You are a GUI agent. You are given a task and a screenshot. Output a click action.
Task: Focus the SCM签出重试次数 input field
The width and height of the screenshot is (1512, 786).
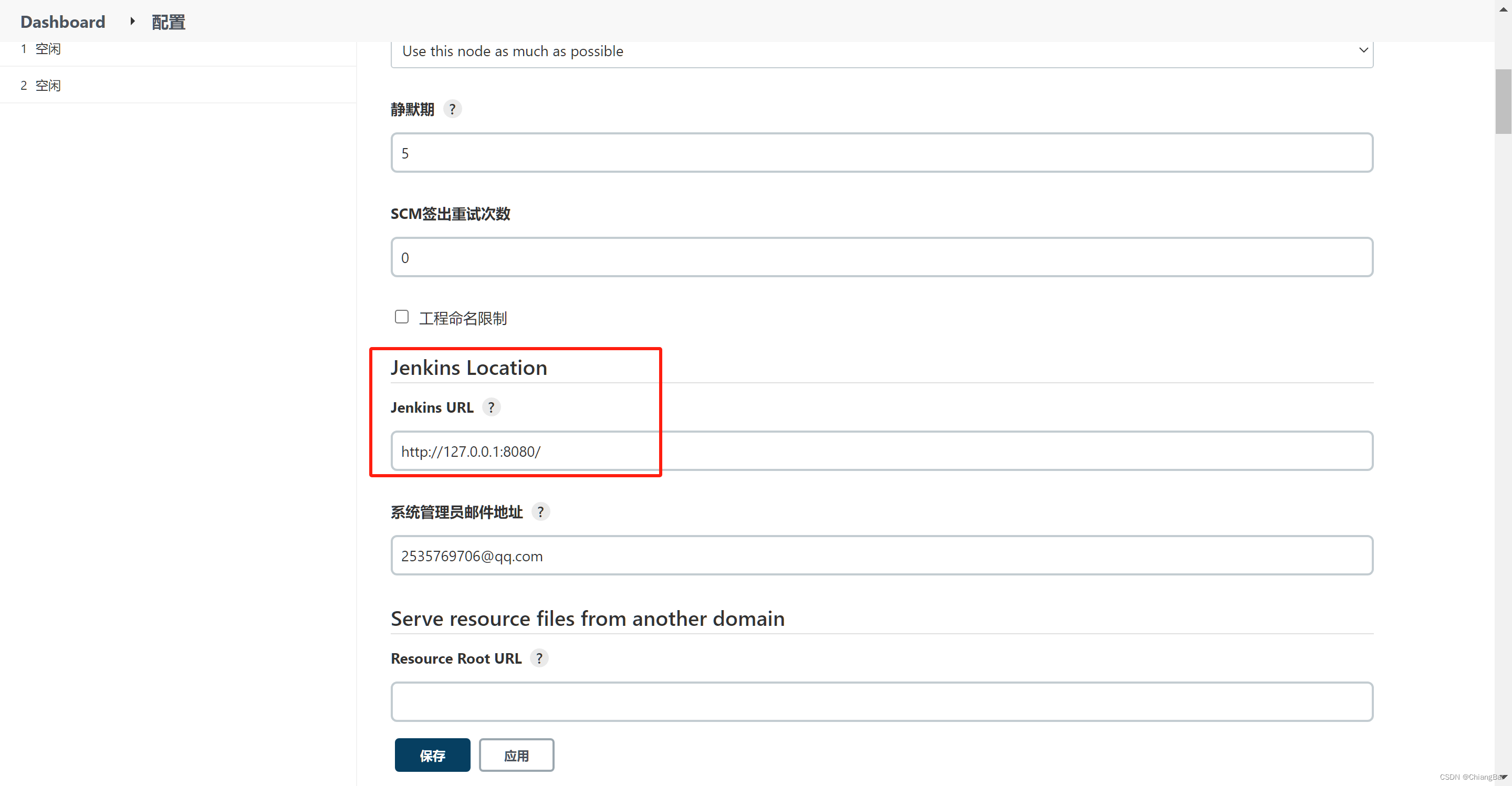tap(882, 257)
